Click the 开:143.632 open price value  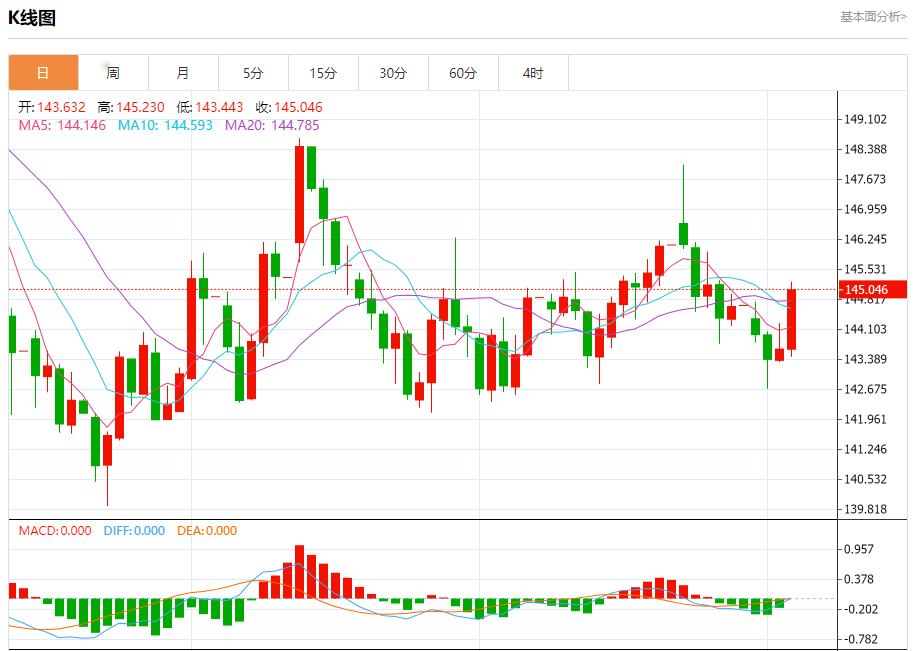click(52, 108)
